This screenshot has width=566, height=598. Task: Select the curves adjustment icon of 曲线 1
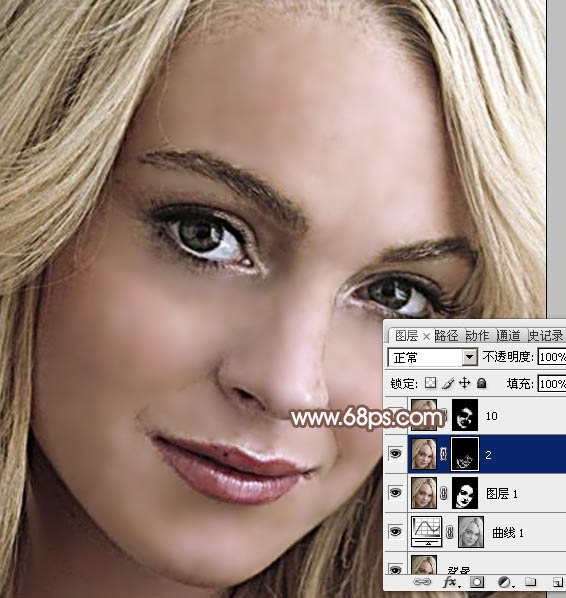tap(427, 532)
